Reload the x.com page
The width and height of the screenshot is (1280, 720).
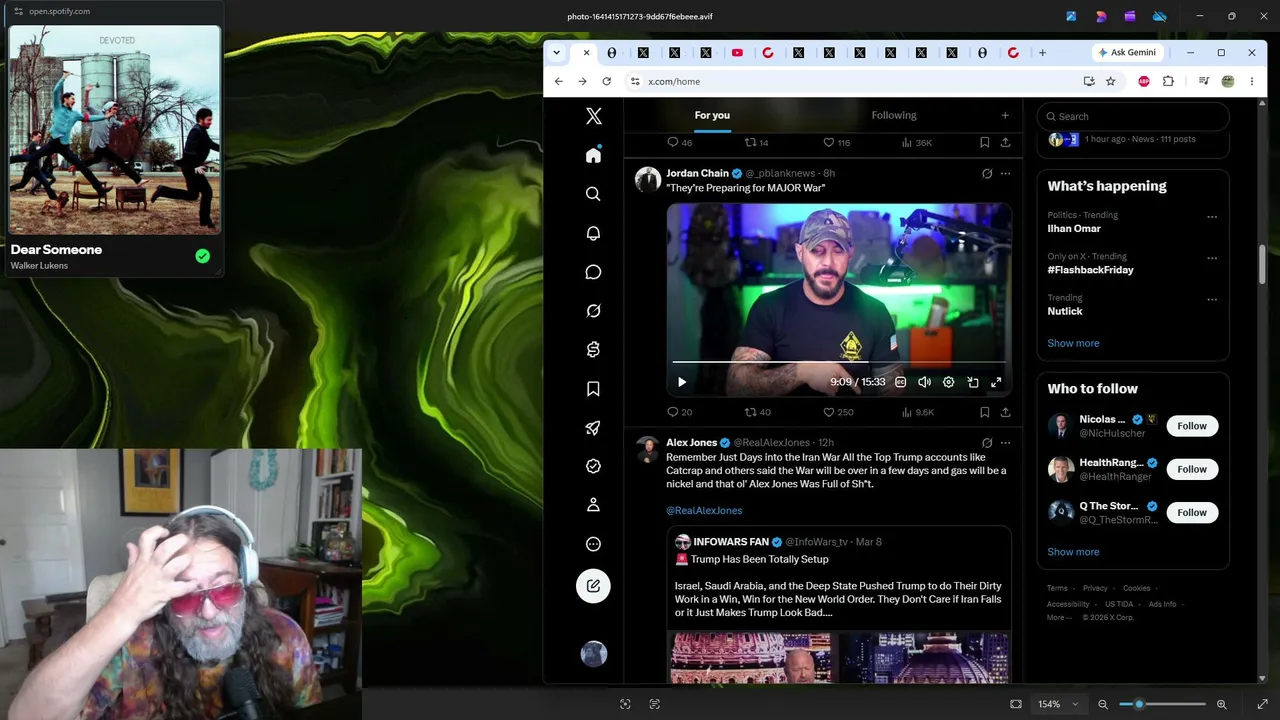tap(606, 81)
